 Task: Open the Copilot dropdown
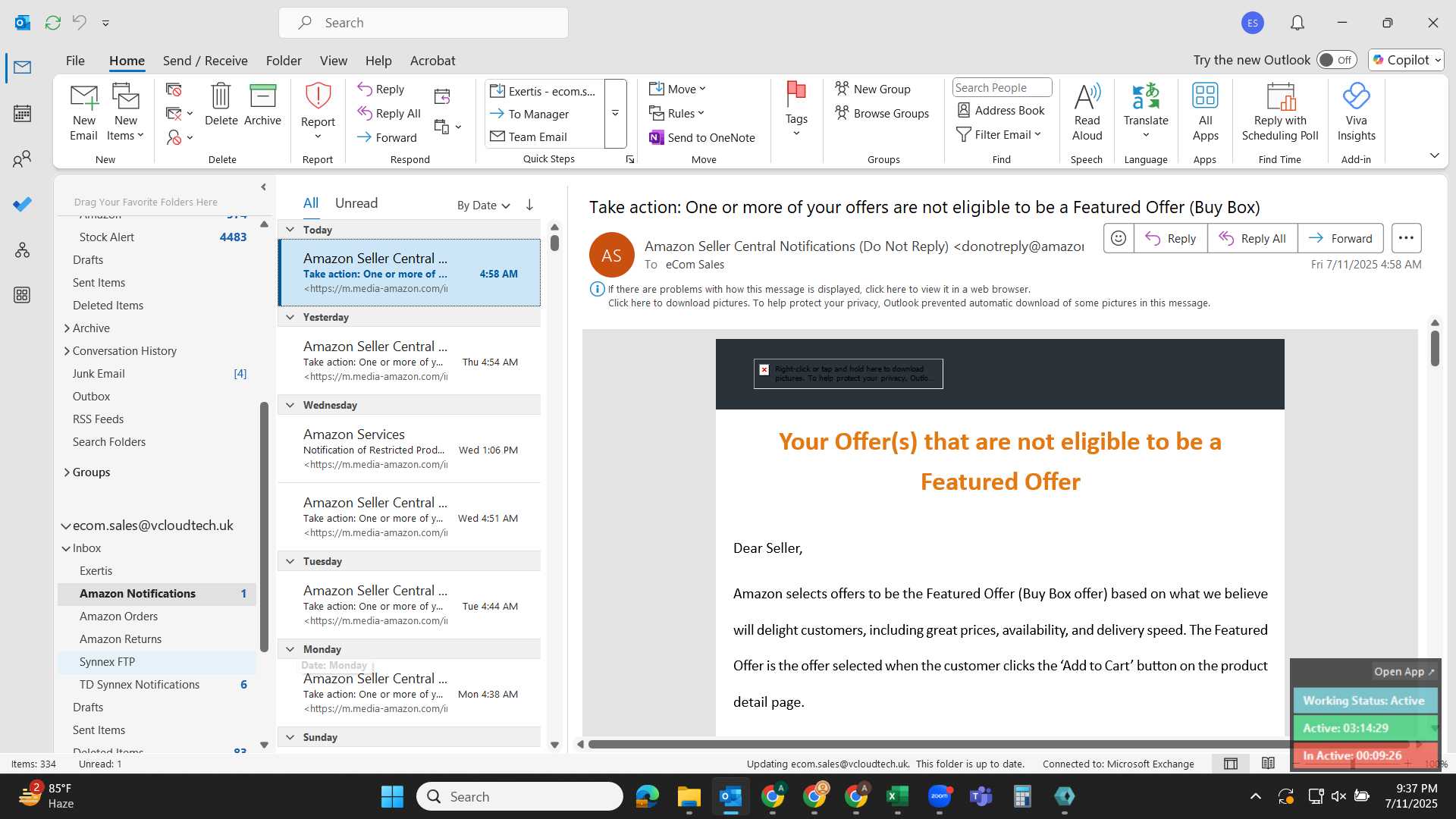pos(1406,60)
